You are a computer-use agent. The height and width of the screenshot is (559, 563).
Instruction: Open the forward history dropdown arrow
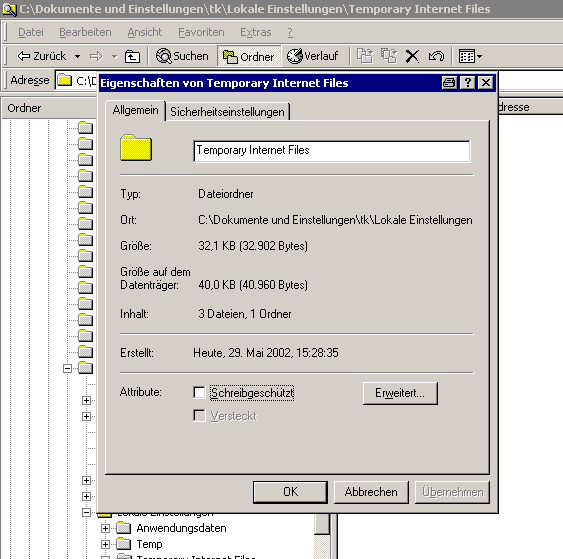click(114, 57)
